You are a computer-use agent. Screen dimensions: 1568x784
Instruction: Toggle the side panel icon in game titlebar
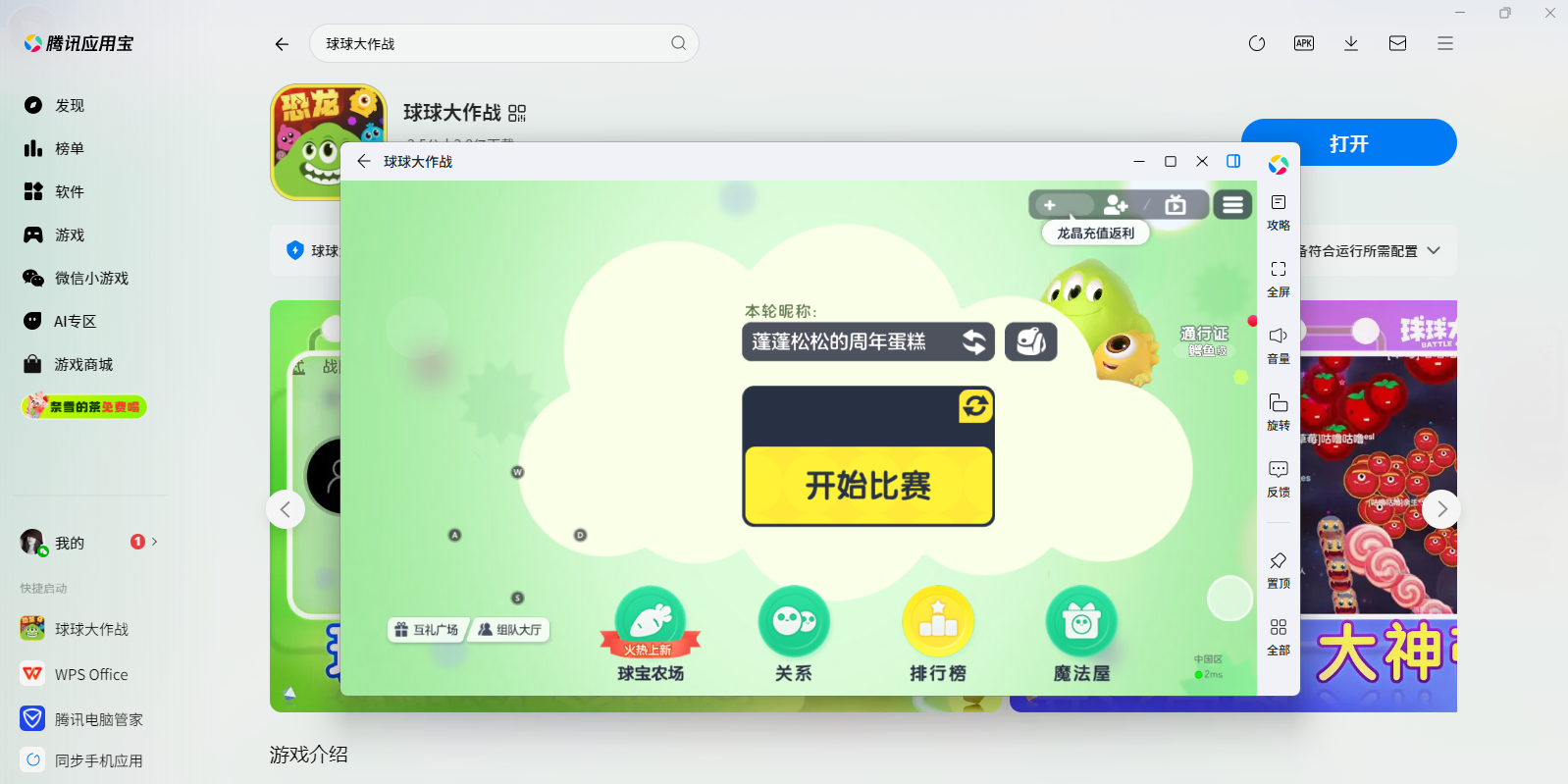point(1233,161)
